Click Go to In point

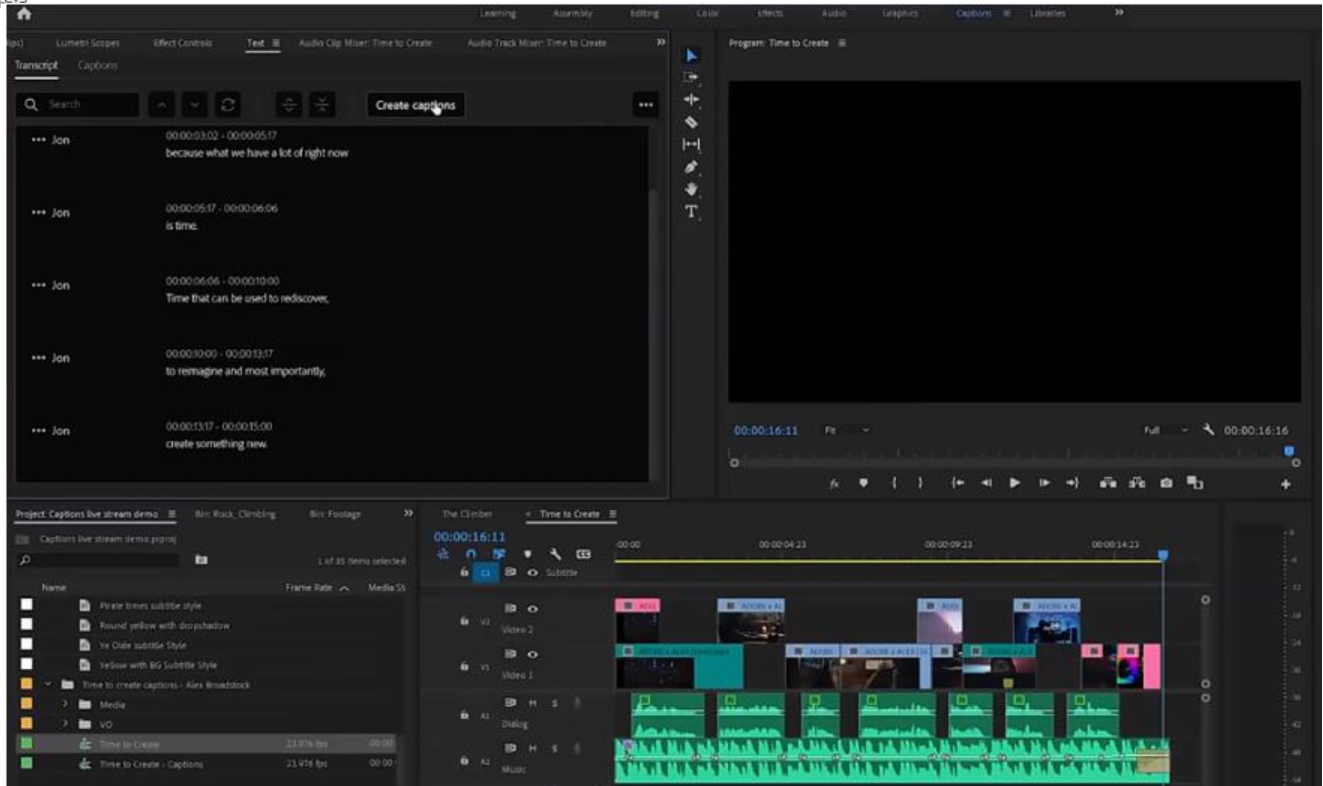[x=957, y=483]
